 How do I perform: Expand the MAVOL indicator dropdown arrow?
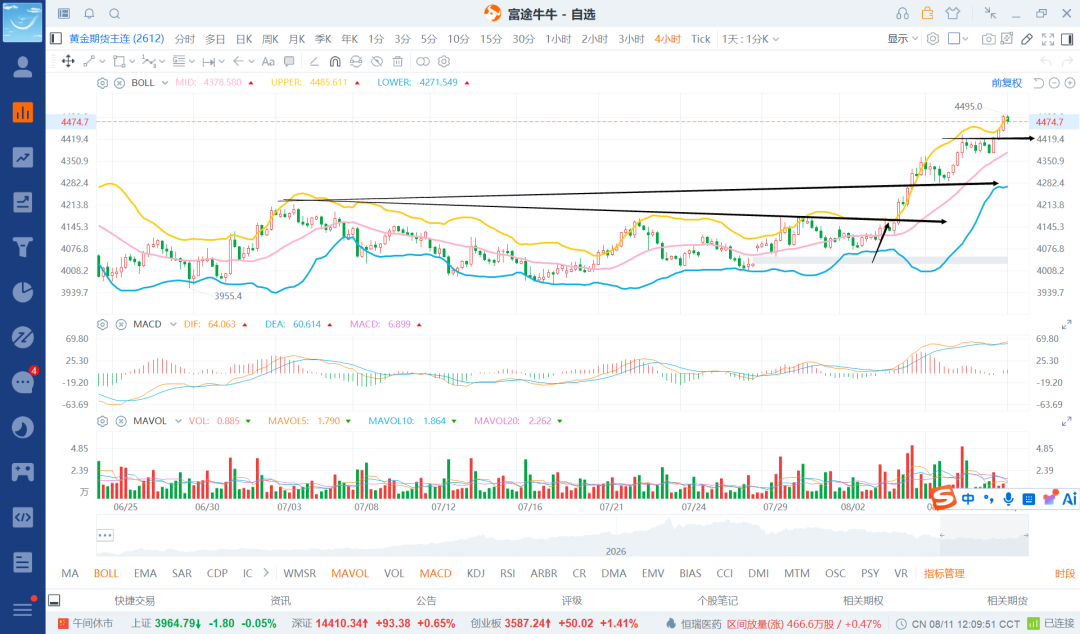(178, 421)
